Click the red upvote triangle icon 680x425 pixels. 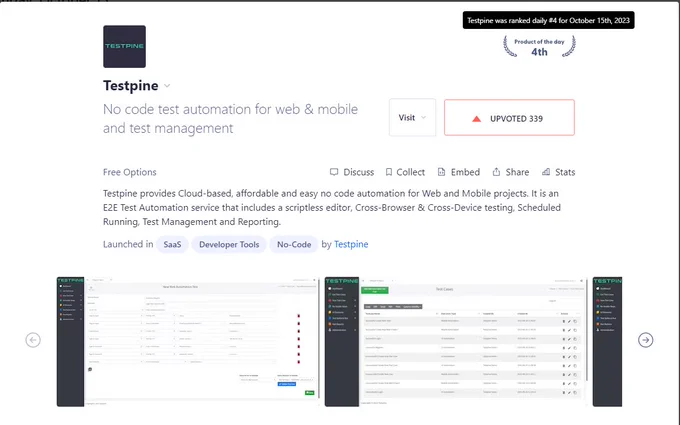point(476,119)
